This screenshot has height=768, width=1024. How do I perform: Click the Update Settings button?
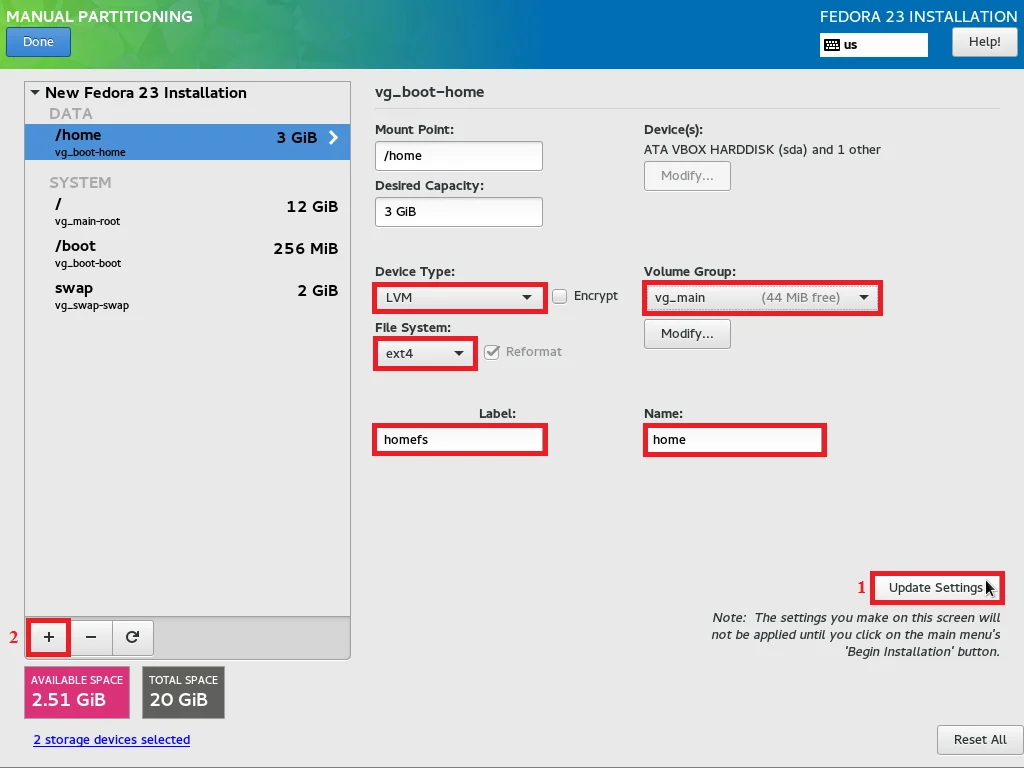click(x=936, y=588)
